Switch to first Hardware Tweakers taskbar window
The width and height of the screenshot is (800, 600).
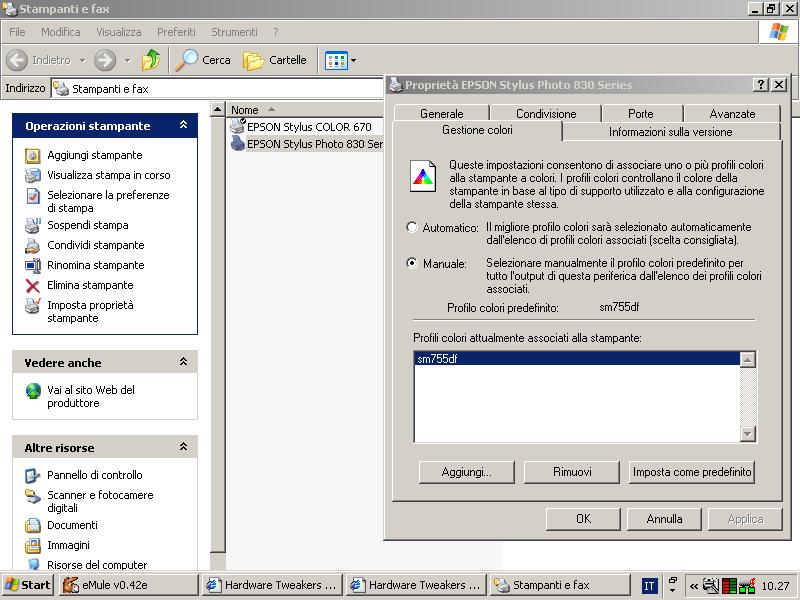pos(272,585)
